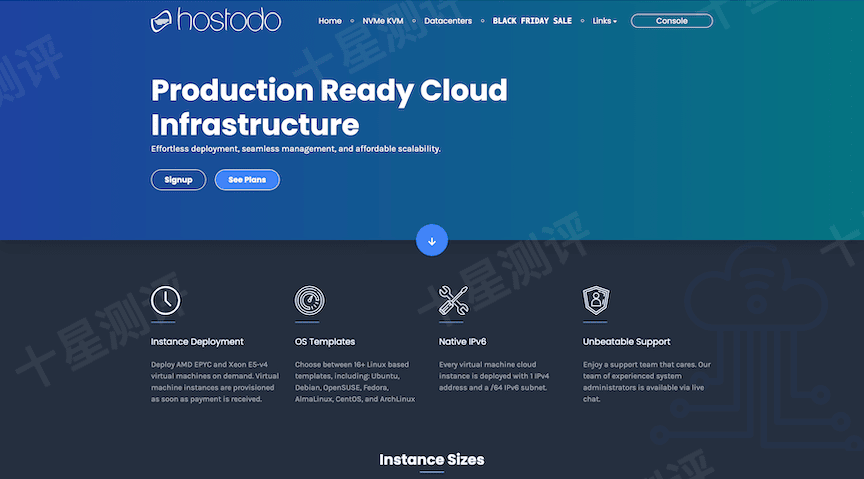Click the OS Templates heading
Image resolution: width=864 pixels, height=479 pixels.
[325, 342]
